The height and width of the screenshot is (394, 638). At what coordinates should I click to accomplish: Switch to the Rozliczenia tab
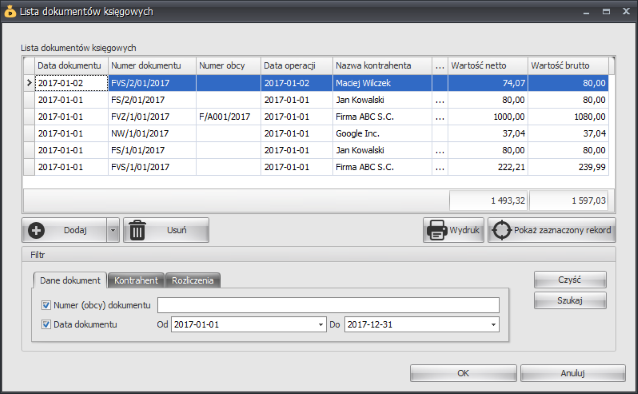click(192, 280)
